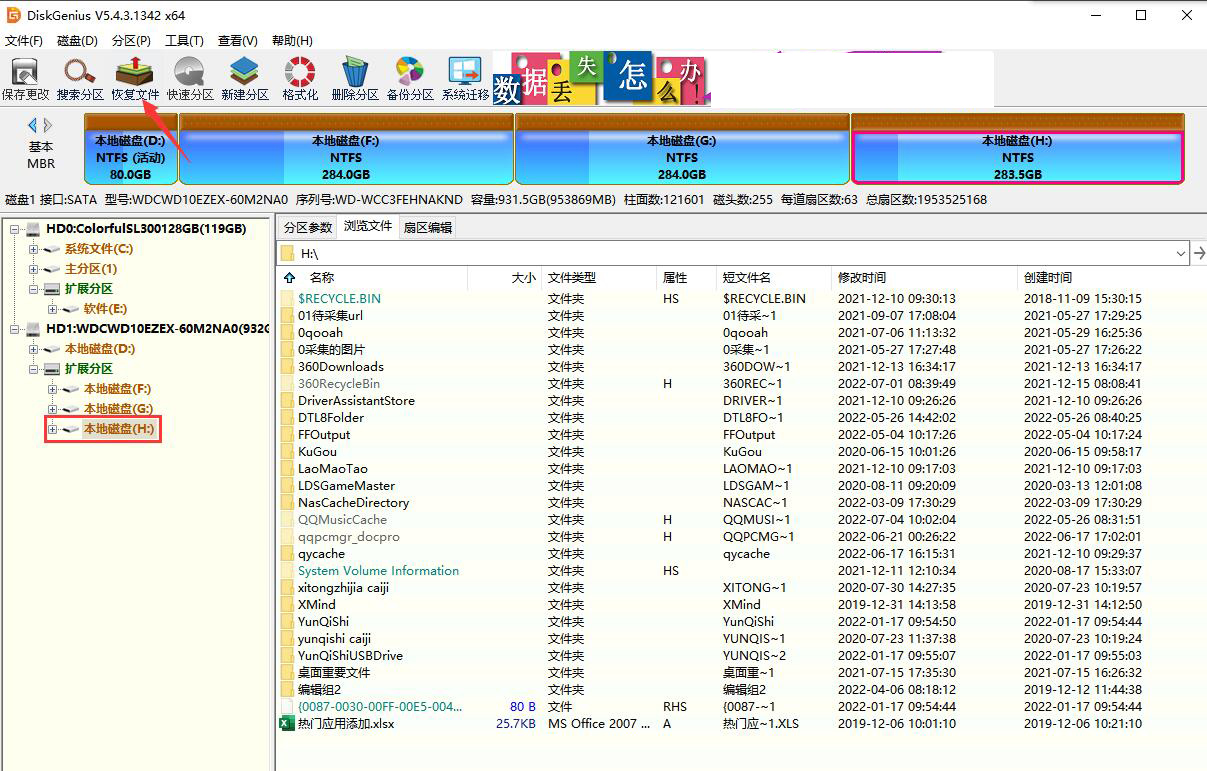The width and height of the screenshot is (1207, 771).
Task: Collapse the HD0:ColorfulSL300128GB tree node
Action: tap(14, 229)
